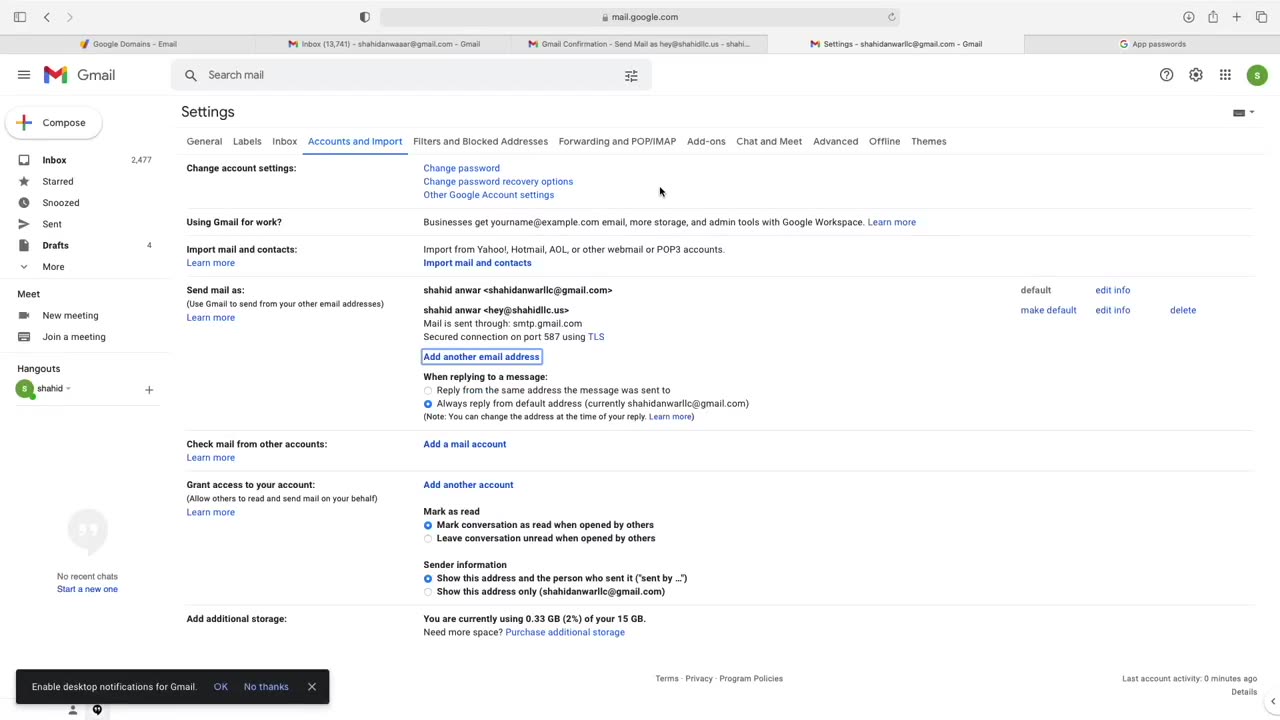Select always reply from default address

tap(428, 404)
